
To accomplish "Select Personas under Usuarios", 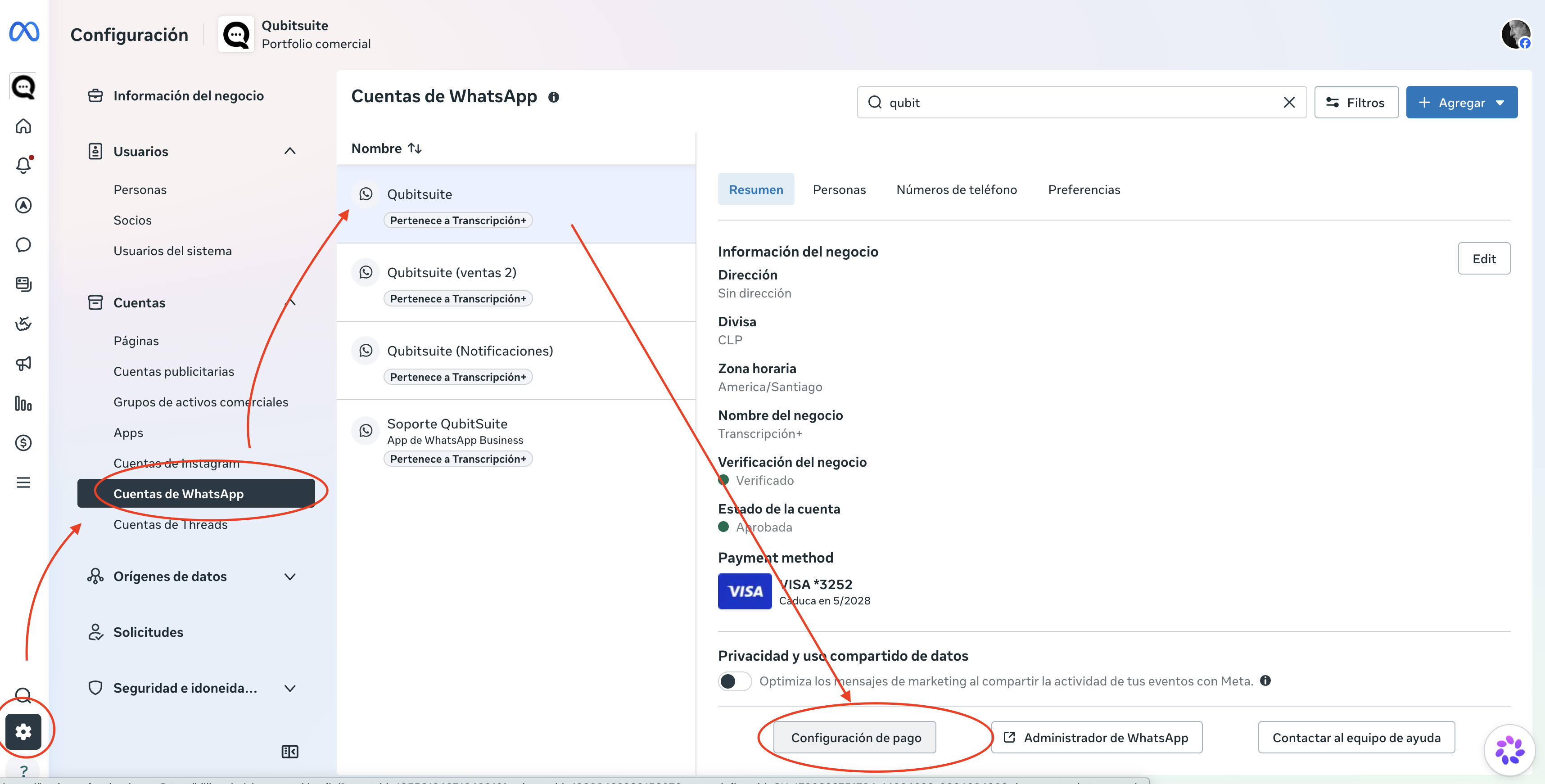I will click(x=140, y=189).
